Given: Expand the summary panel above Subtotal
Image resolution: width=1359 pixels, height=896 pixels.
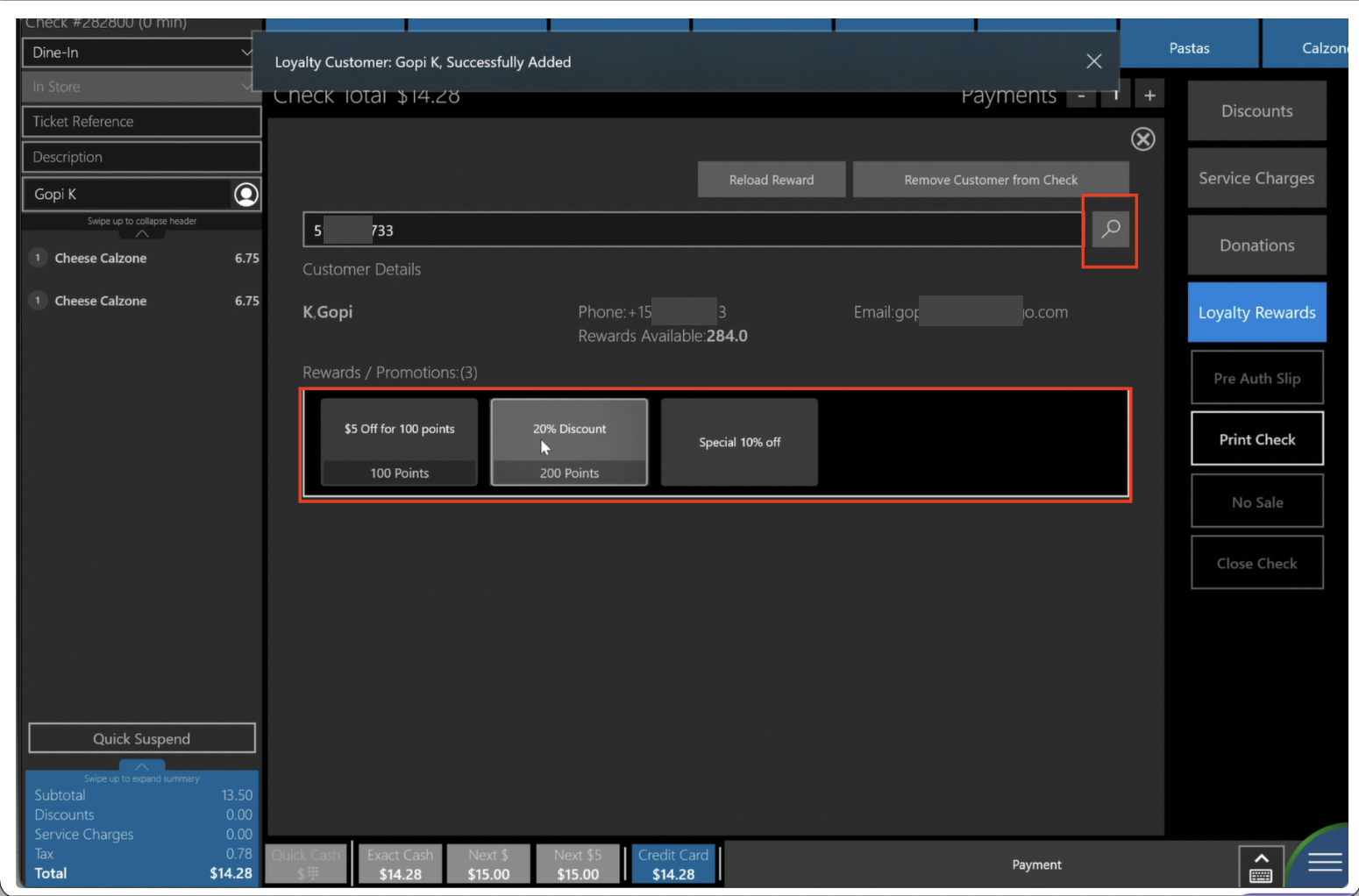Looking at the screenshot, I should (142, 767).
